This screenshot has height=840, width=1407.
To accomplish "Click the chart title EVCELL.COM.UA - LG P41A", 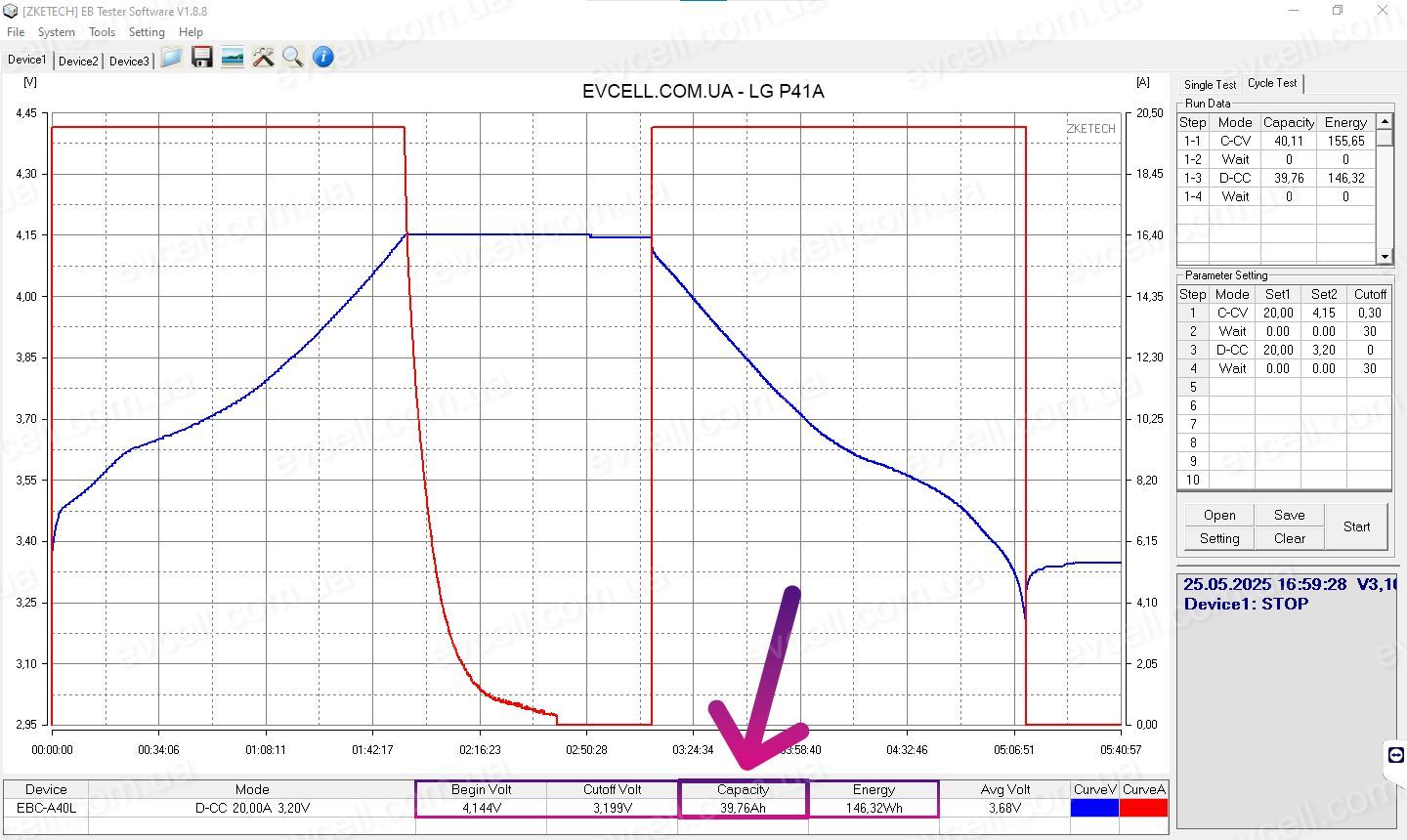I will tap(703, 91).
